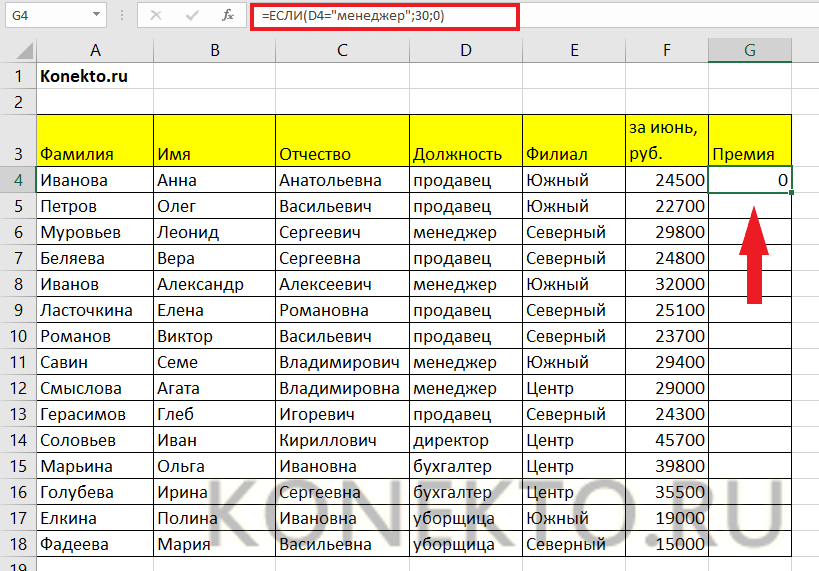Click the Cancel (X) formula icon
This screenshot has height=571, width=819.
[x=156, y=15]
